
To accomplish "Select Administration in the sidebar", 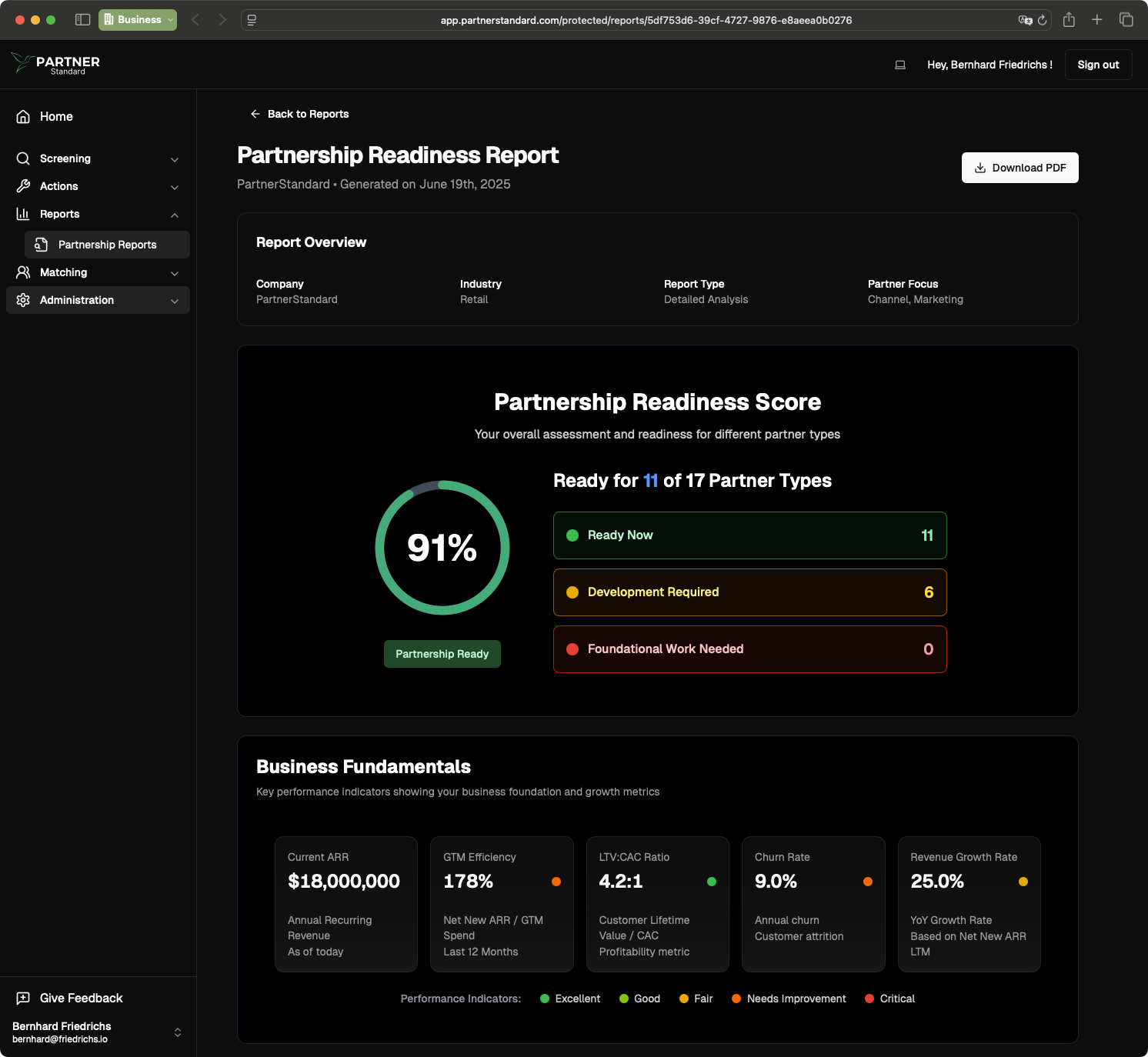I will coord(98,300).
